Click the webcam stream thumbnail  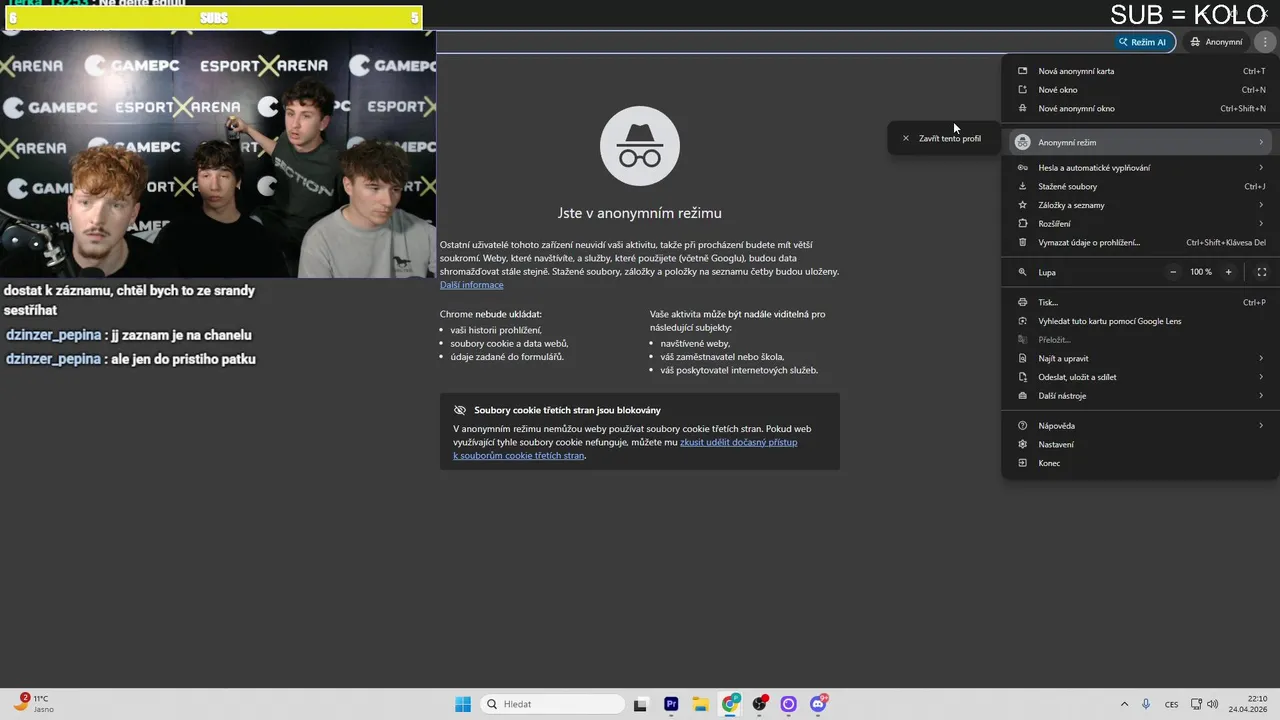pyautogui.click(x=218, y=153)
